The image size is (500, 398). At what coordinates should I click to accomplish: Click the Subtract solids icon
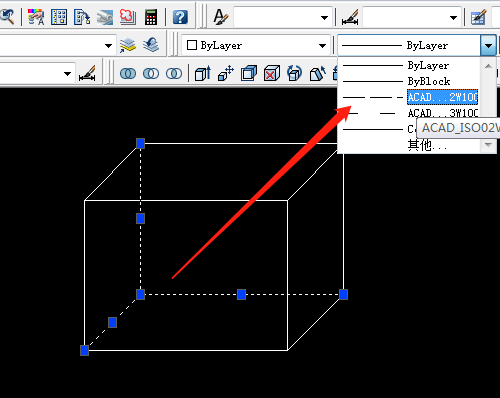tap(151, 73)
